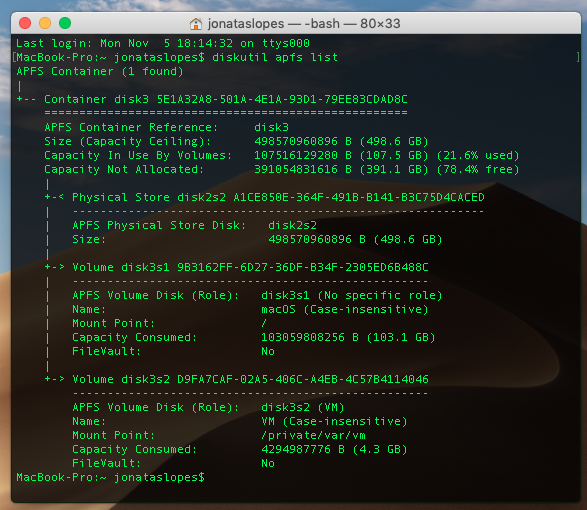Click the home folder icon in title bar

coord(196,24)
